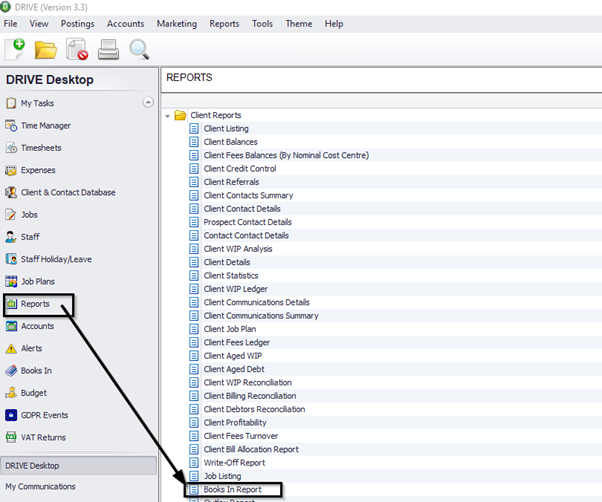Select Client Contact Details report

pos(242,209)
